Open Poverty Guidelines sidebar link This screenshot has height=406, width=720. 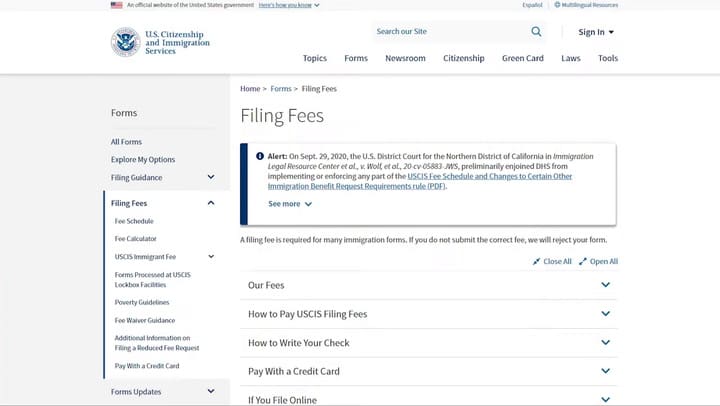142,302
